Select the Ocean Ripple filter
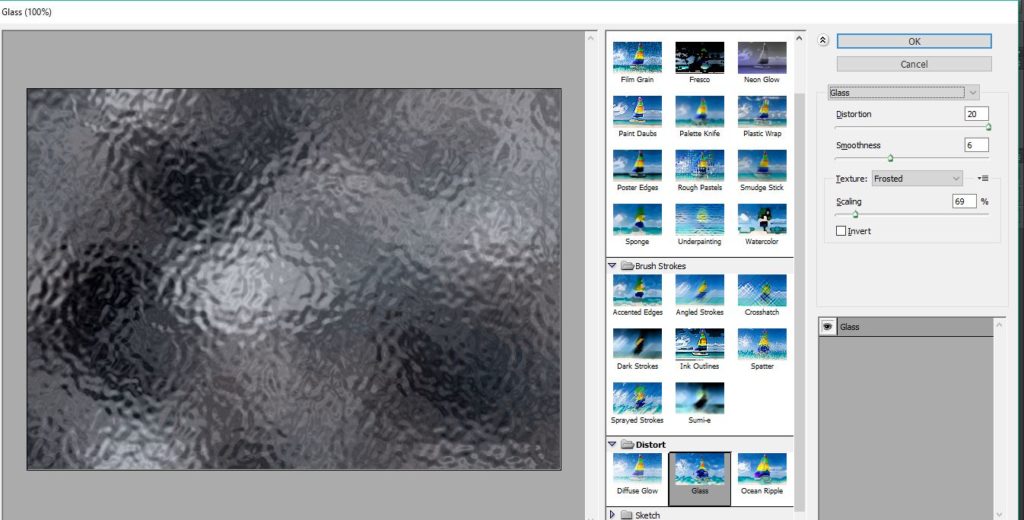Screen dimensions: 1024x520 pyautogui.click(x=762, y=469)
